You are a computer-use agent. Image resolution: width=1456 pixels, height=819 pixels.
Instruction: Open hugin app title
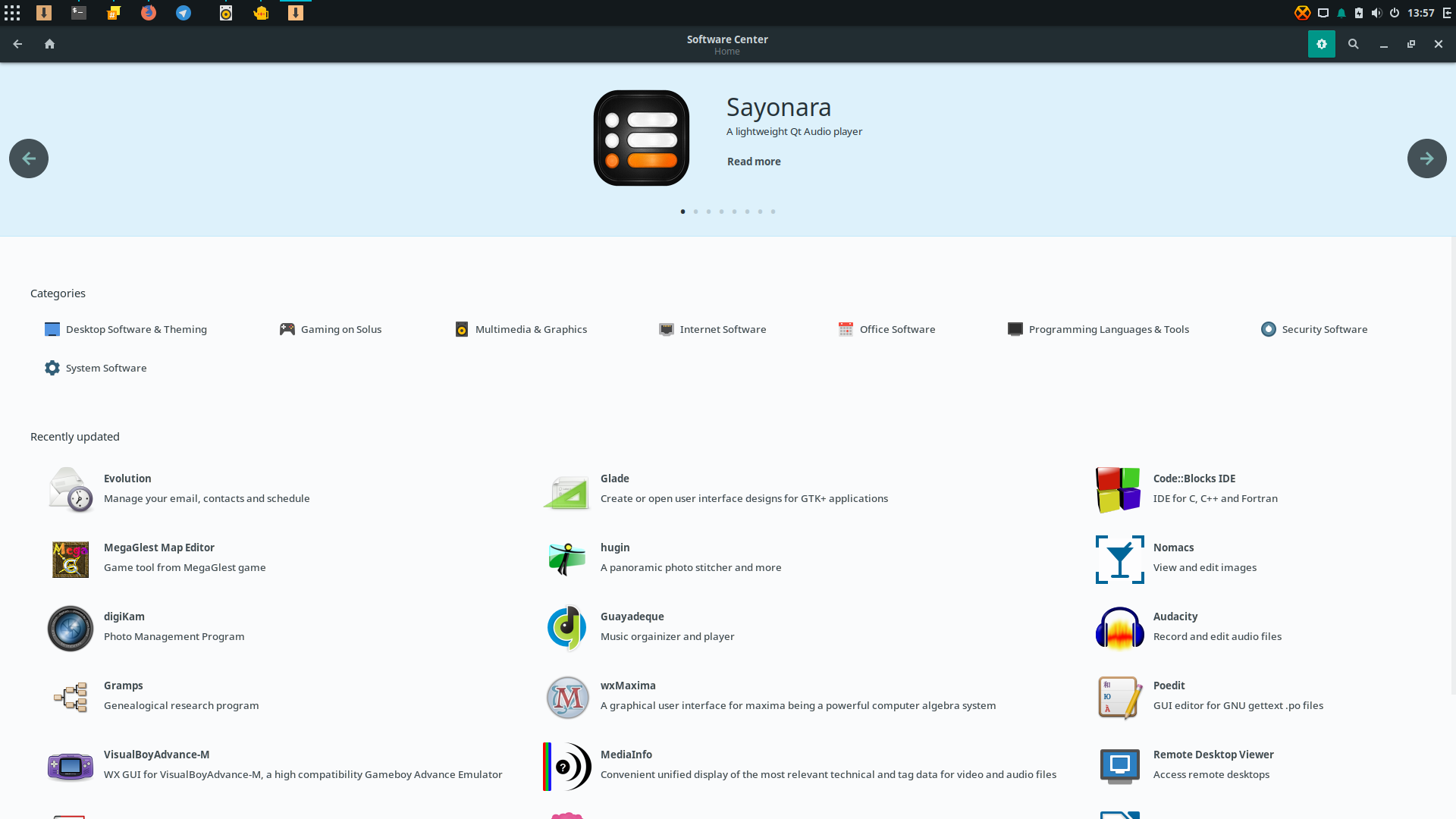615,548
